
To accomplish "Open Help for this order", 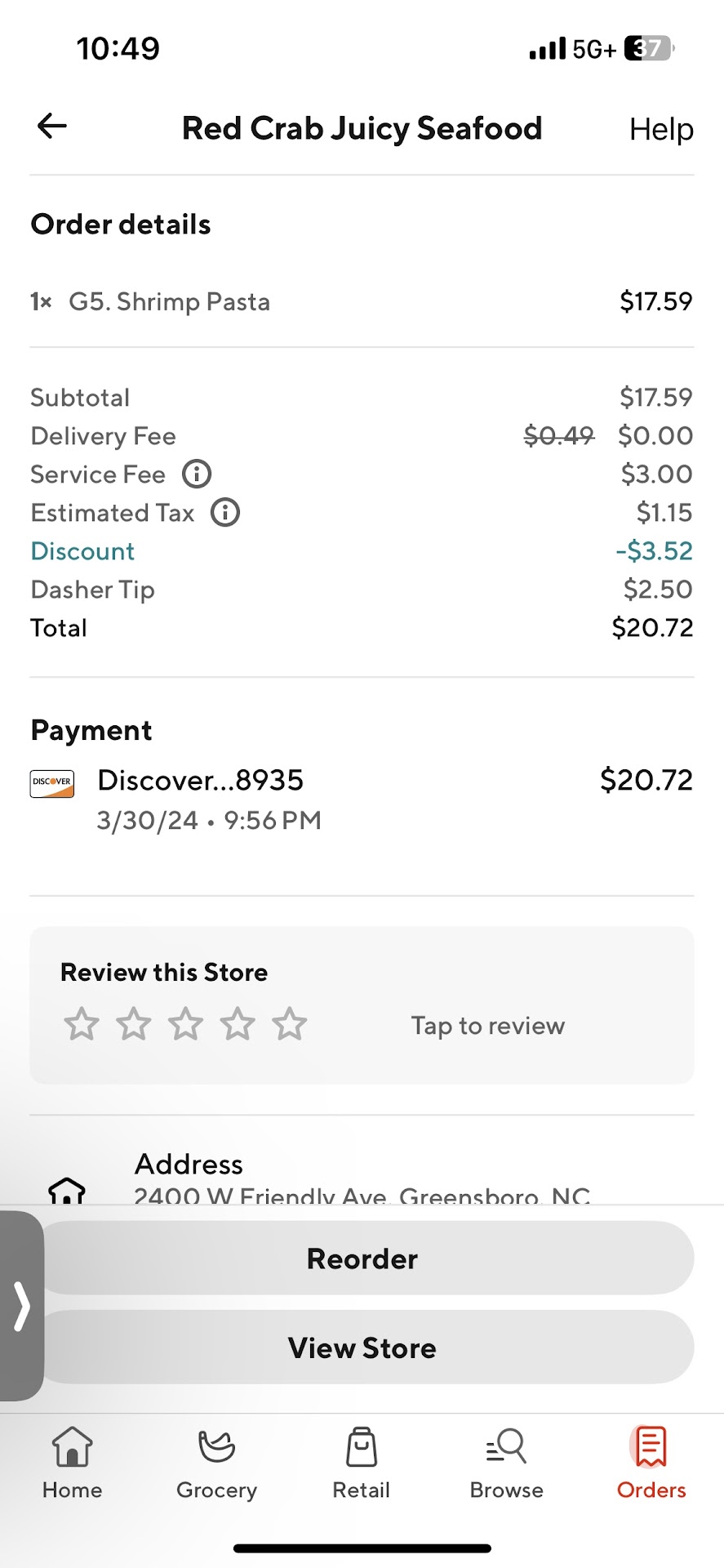I will 660,129.
